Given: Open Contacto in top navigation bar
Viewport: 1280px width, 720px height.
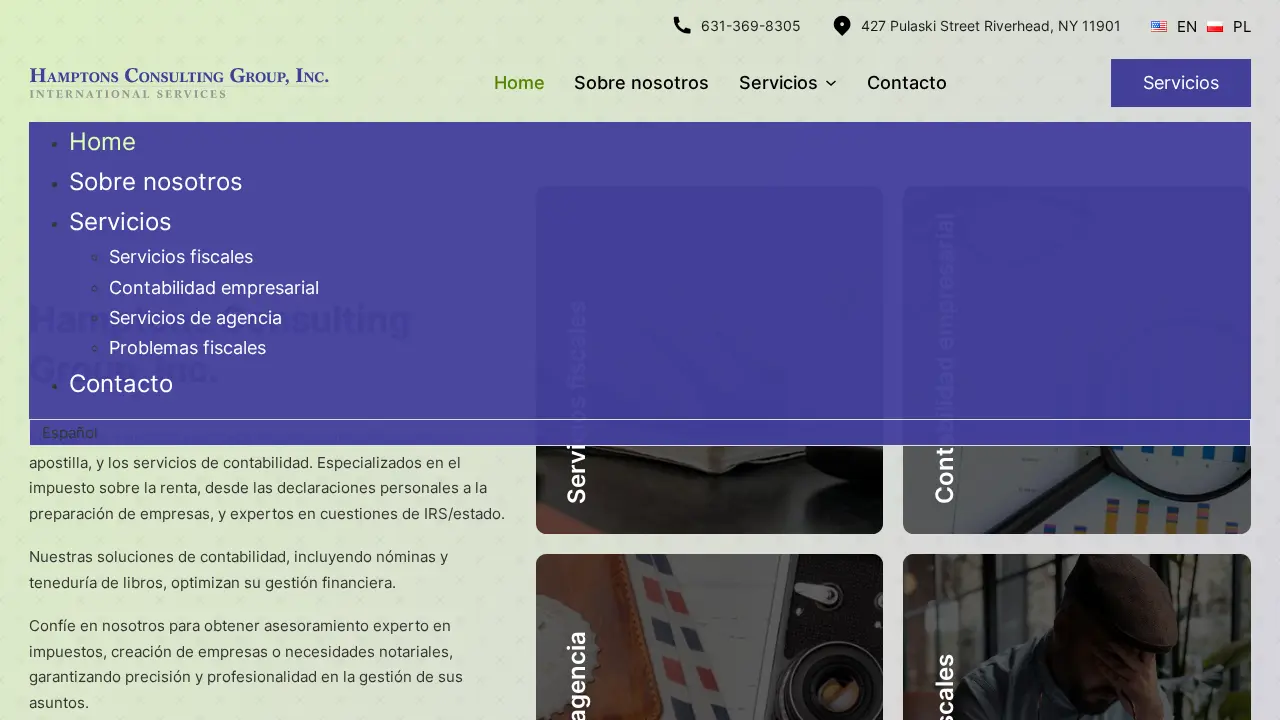Looking at the screenshot, I should coord(907,83).
